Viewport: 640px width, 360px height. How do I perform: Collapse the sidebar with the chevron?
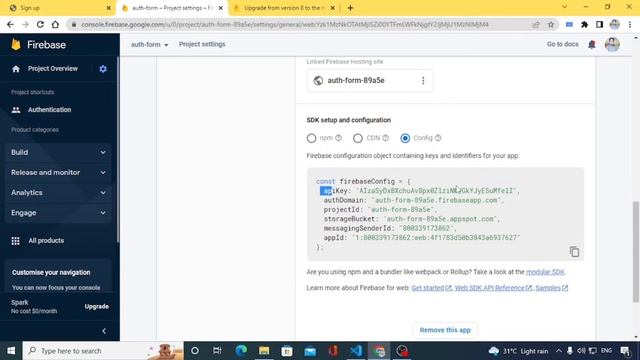coord(104,331)
